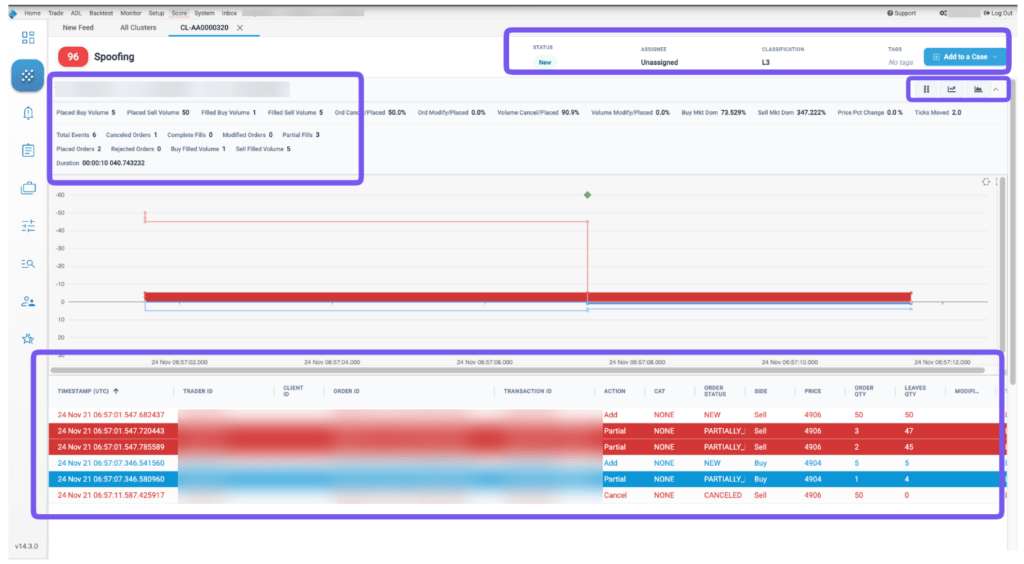Open the Score menu
Viewport: 1024px width, 564px height.
click(179, 13)
